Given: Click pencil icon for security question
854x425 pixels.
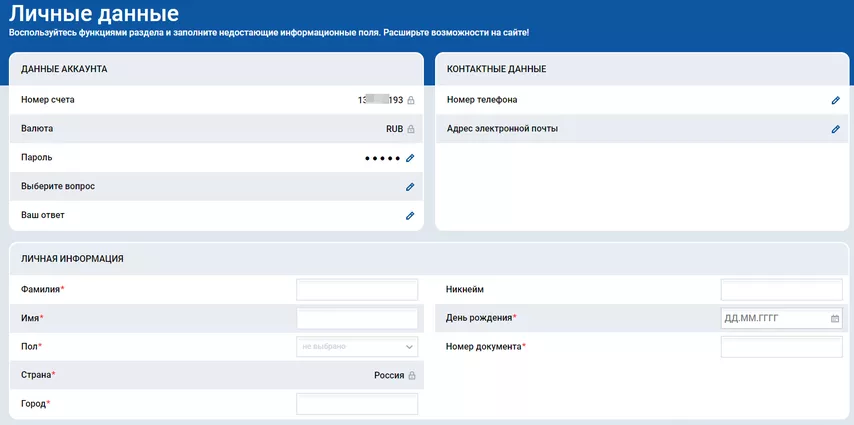Looking at the screenshot, I should pos(410,187).
